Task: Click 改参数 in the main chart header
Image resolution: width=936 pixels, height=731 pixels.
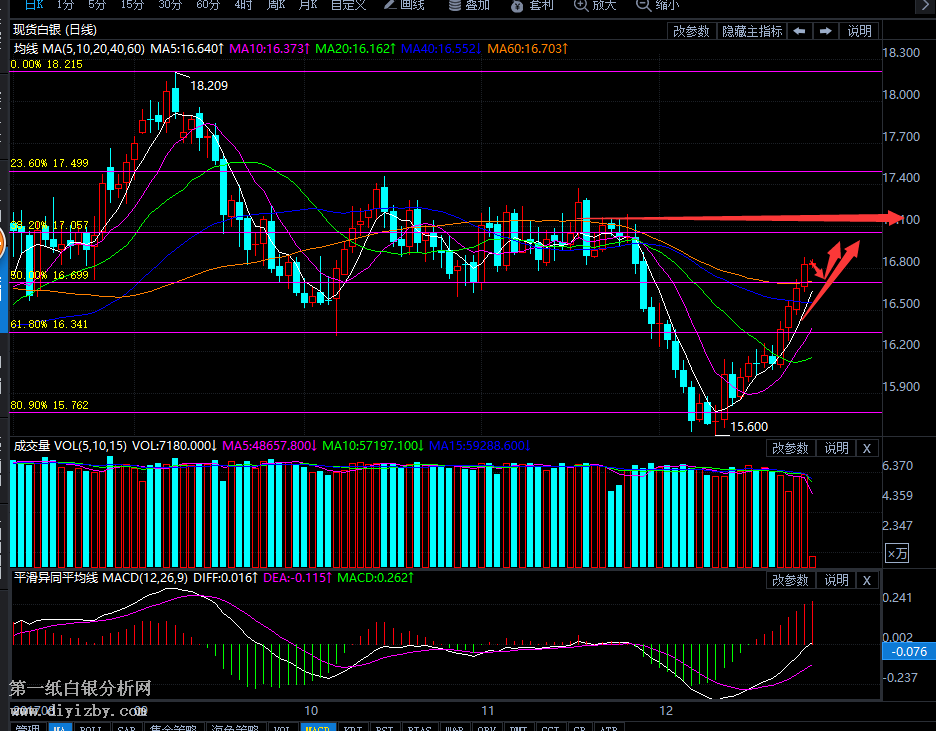Action: coord(692,31)
